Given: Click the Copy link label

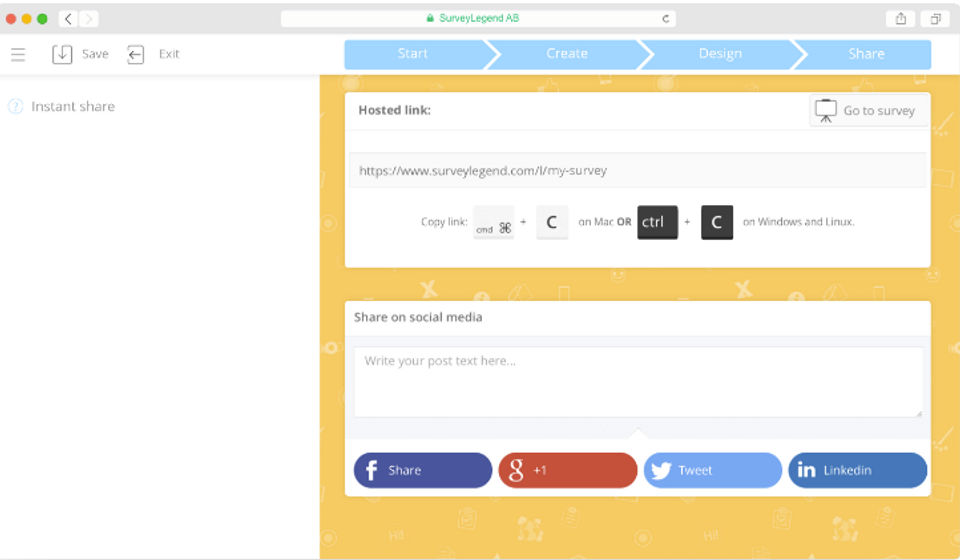Looking at the screenshot, I should (444, 222).
